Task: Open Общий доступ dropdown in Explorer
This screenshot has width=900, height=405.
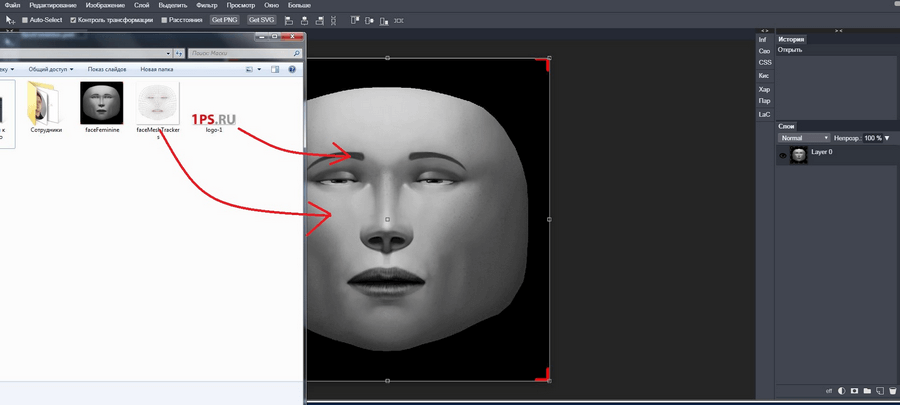Action: pyautogui.click(x=51, y=69)
